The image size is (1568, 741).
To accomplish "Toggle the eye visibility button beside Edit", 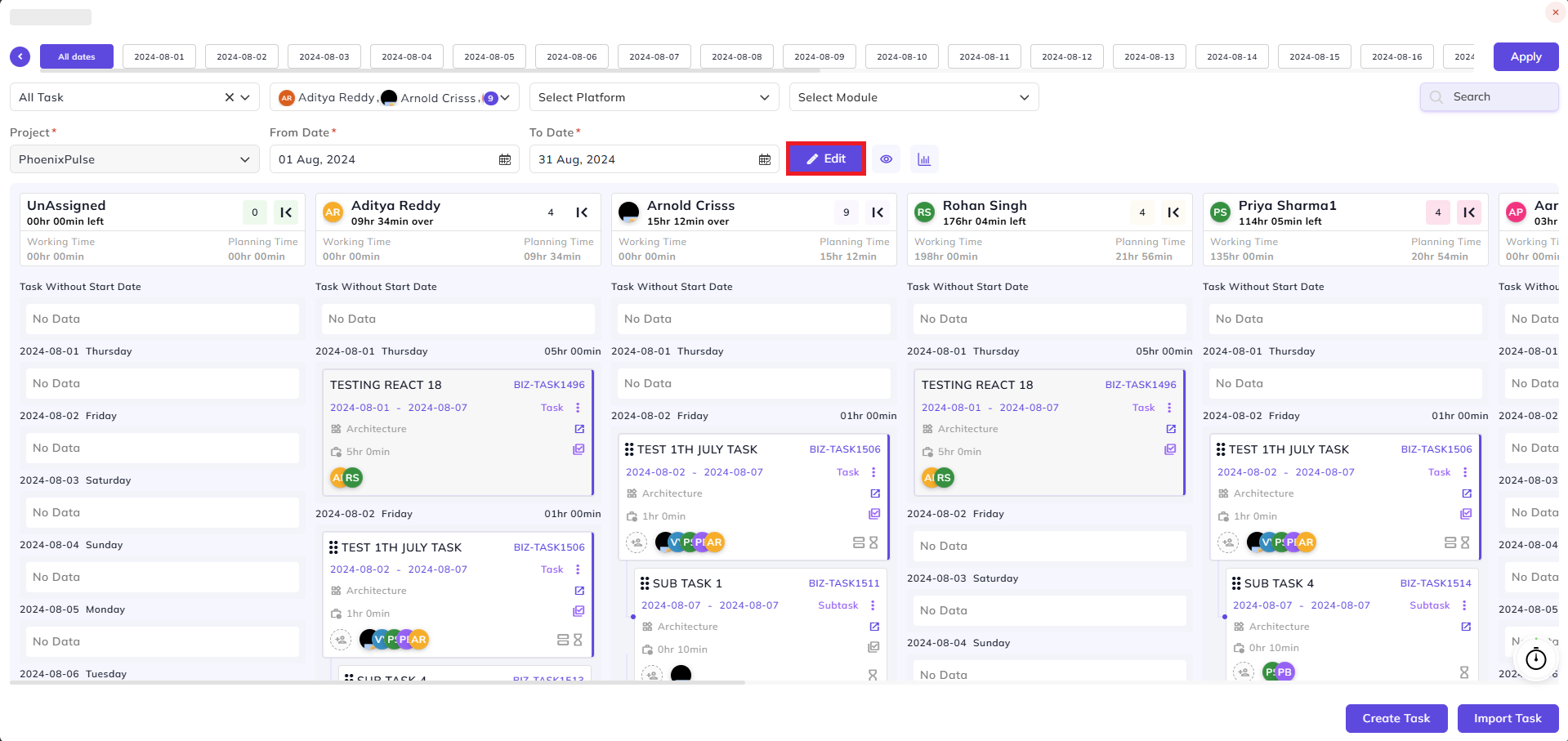I will coord(887,159).
